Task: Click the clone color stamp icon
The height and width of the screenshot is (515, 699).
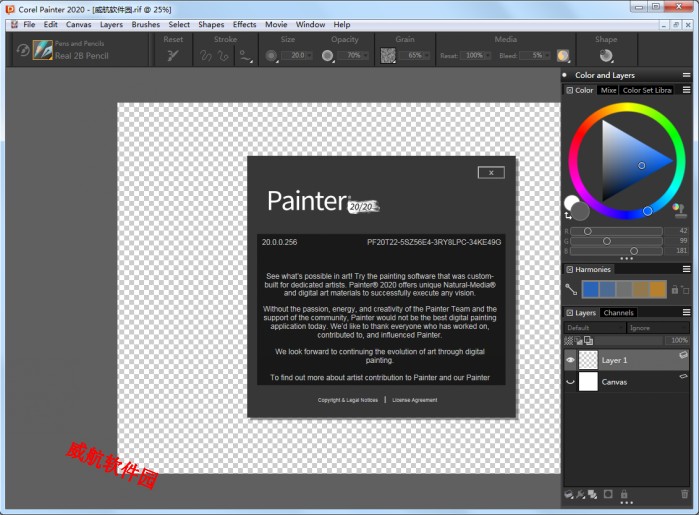Action: pos(678,210)
